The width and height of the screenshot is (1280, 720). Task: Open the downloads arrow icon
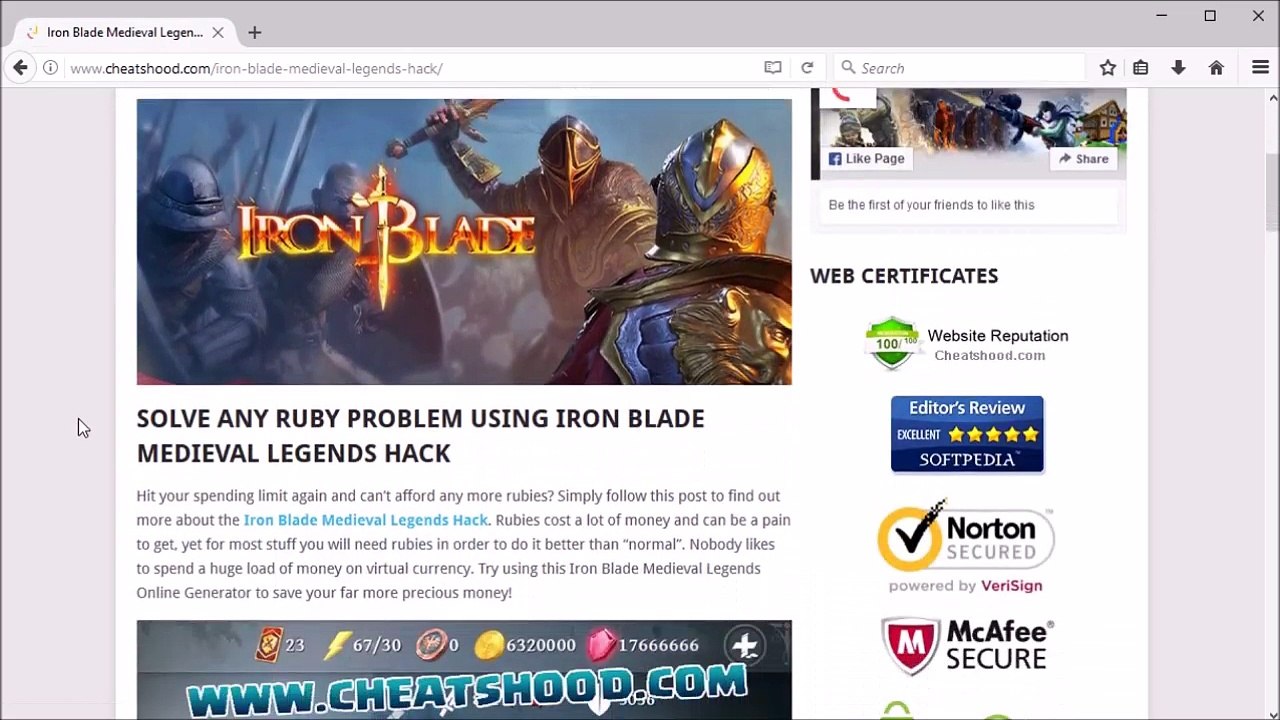[x=1178, y=68]
